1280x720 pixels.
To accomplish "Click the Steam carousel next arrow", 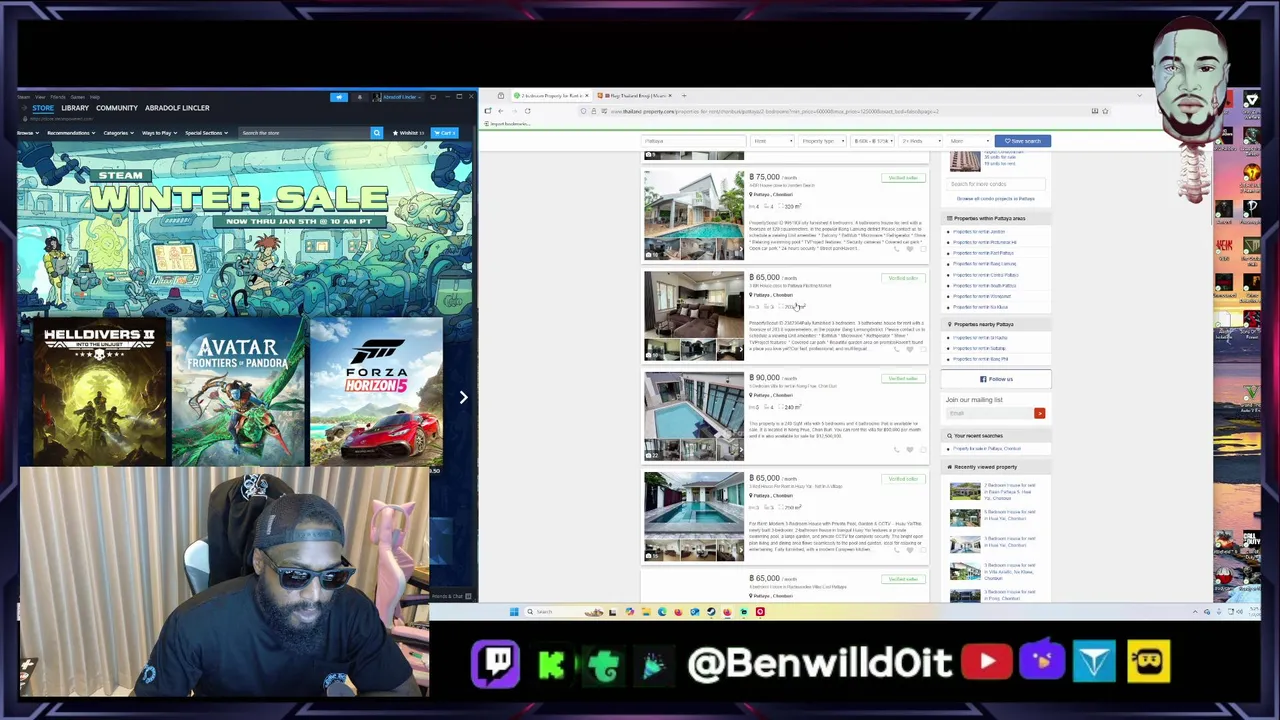I will 463,397.
